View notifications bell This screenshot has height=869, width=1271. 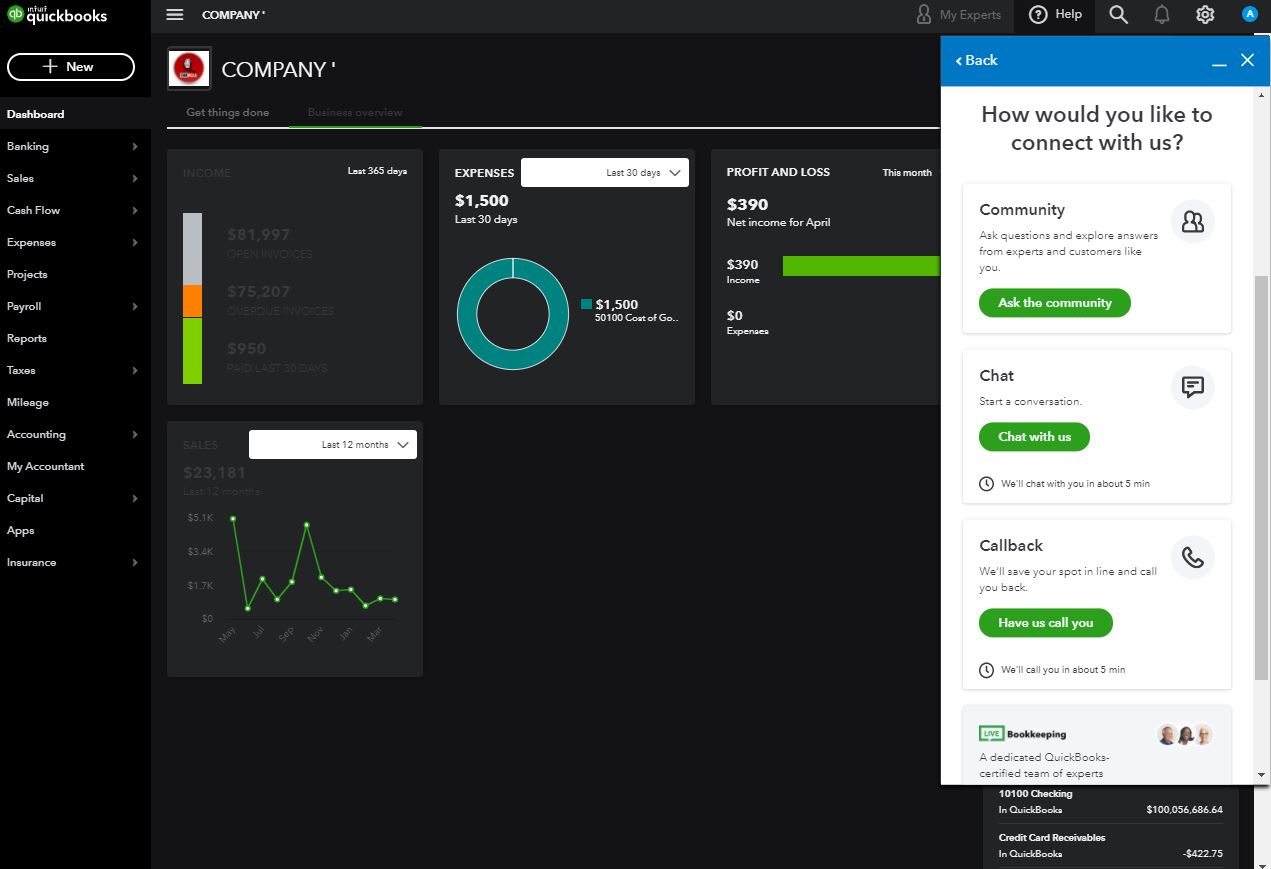coord(1162,15)
